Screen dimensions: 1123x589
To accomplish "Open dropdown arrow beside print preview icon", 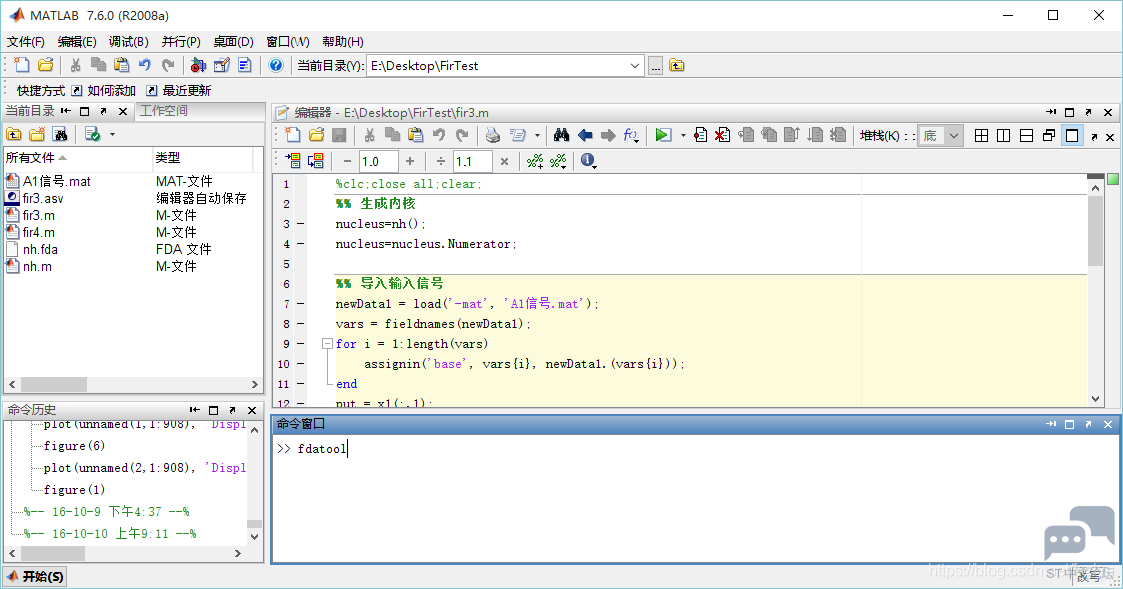I will click(x=536, y=135).
